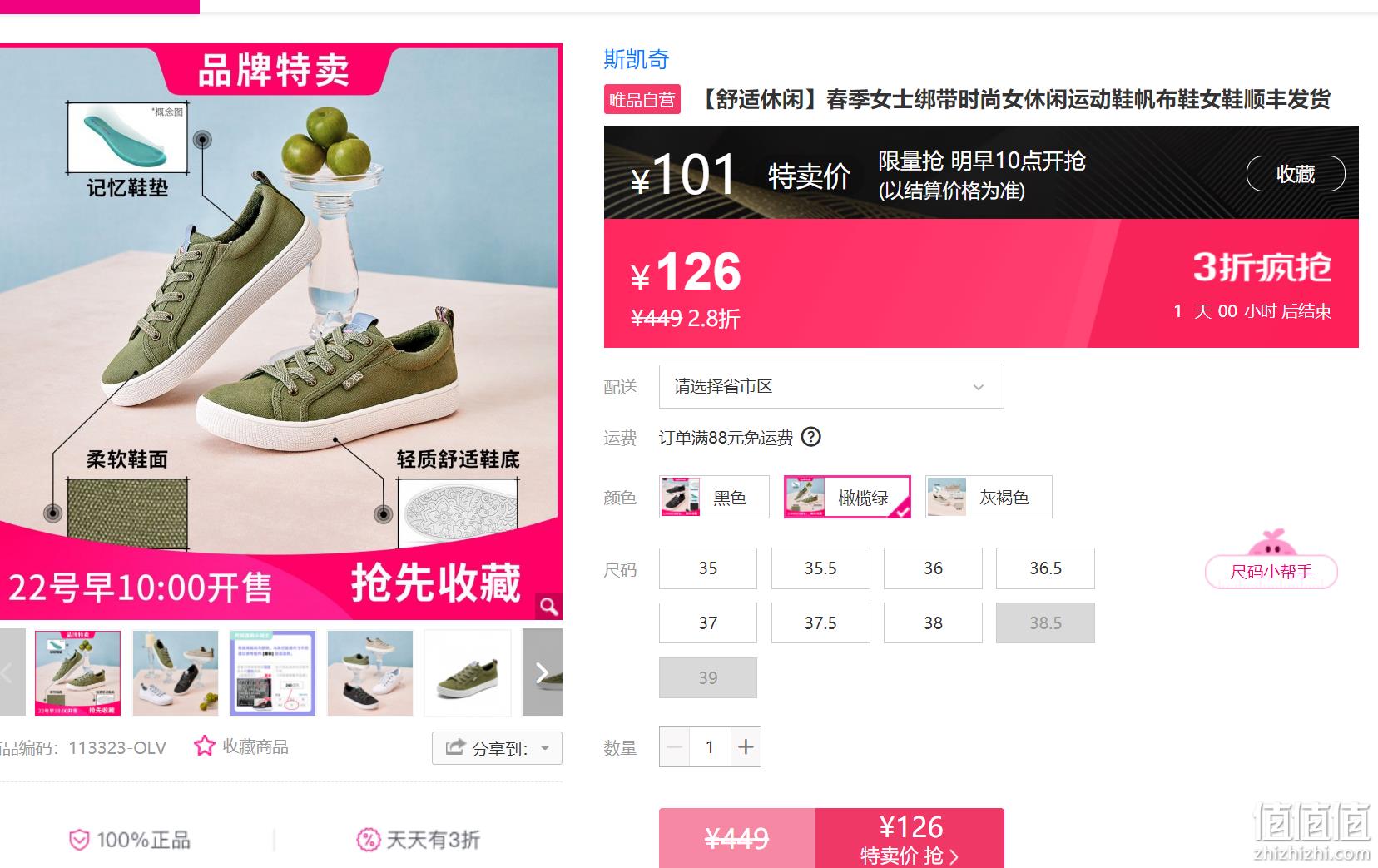Choose the selected 橄榄绿 color option
Viewport: 1378px width, 868px height.
(847, 497)
